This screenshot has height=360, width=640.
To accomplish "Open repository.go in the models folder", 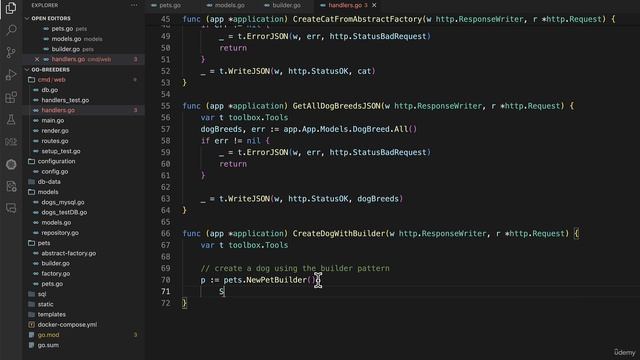I will pyautogui.click(x=60, y=233).
